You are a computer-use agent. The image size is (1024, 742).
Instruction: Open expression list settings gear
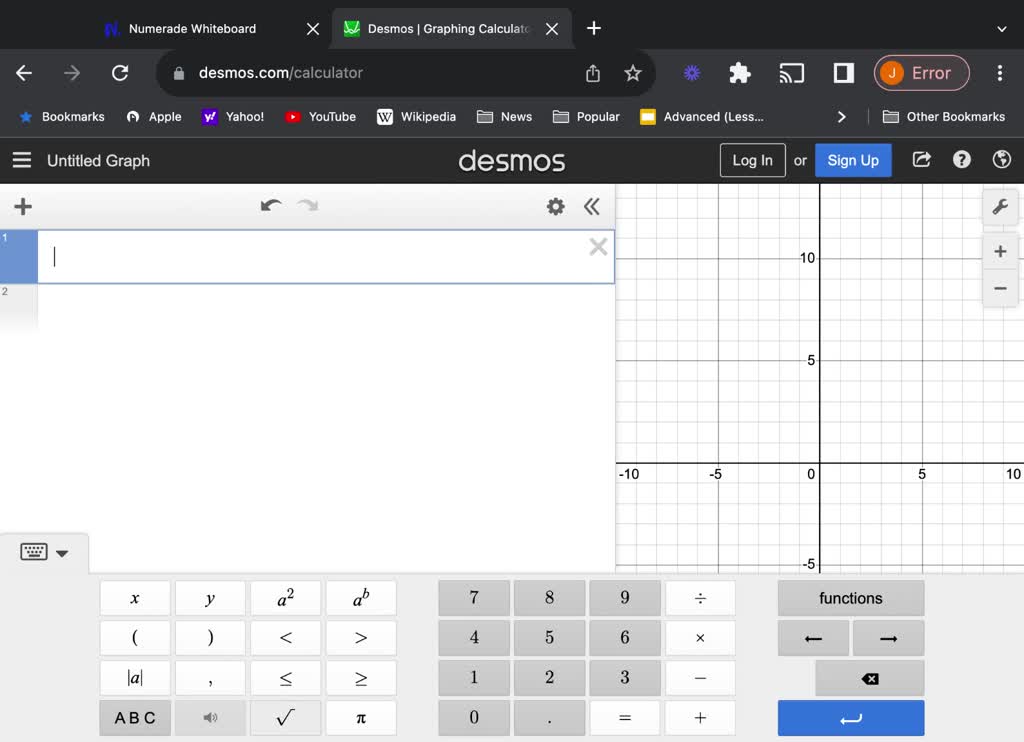coord(555,206)
